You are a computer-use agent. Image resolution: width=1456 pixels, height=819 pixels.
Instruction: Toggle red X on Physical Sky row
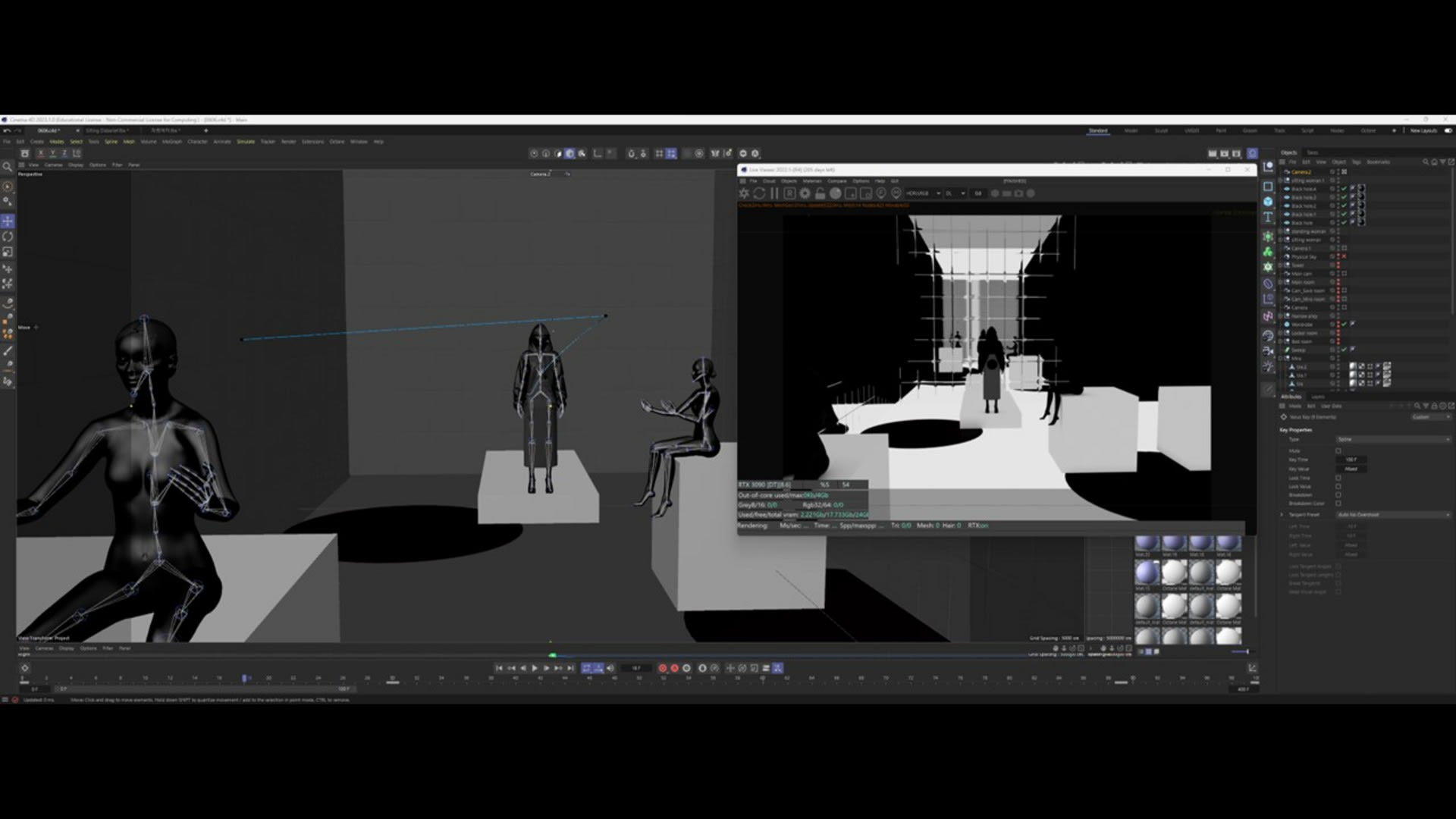1344,256
